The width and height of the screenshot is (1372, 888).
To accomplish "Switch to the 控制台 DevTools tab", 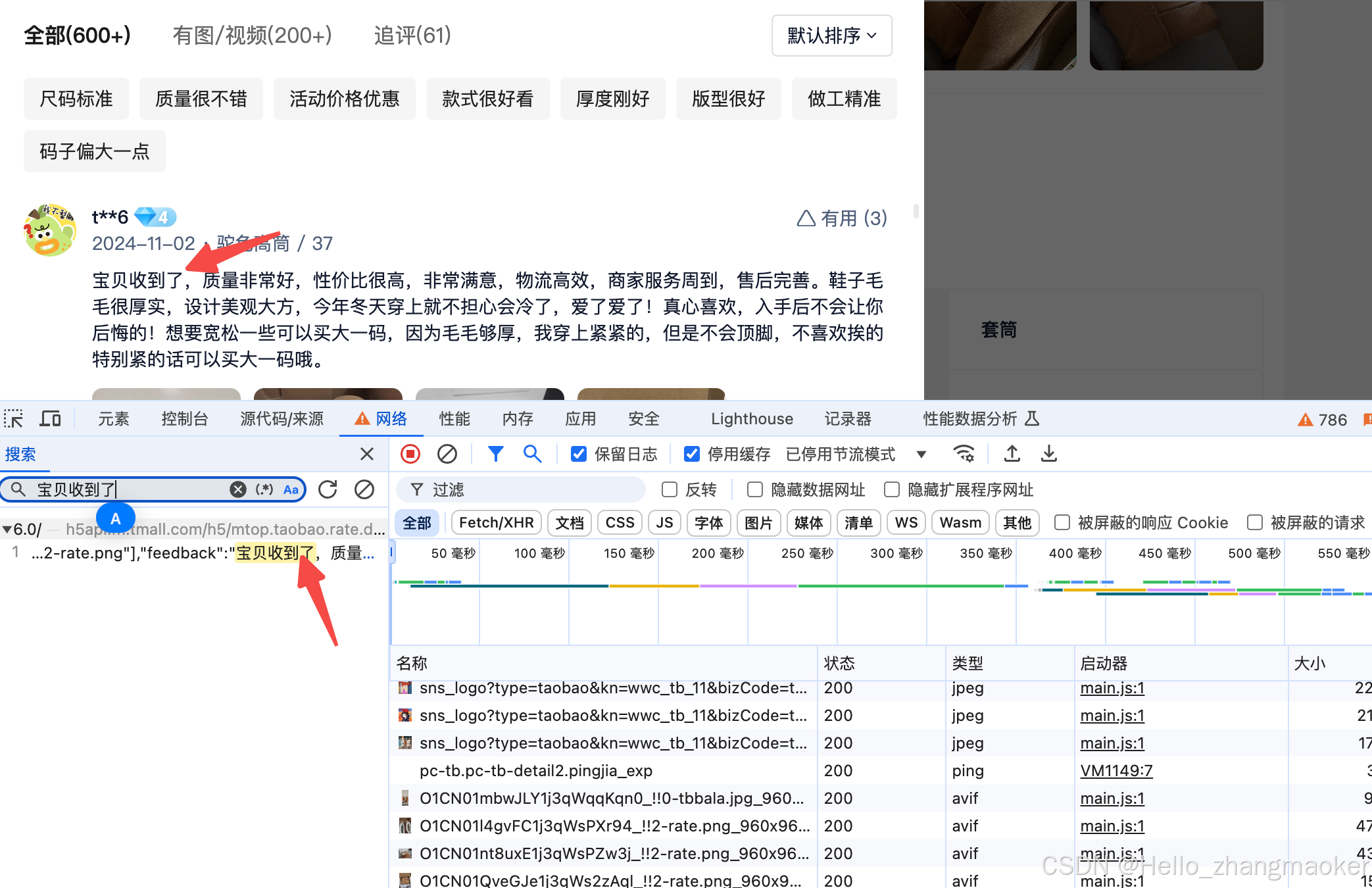I will pos(184,419).
